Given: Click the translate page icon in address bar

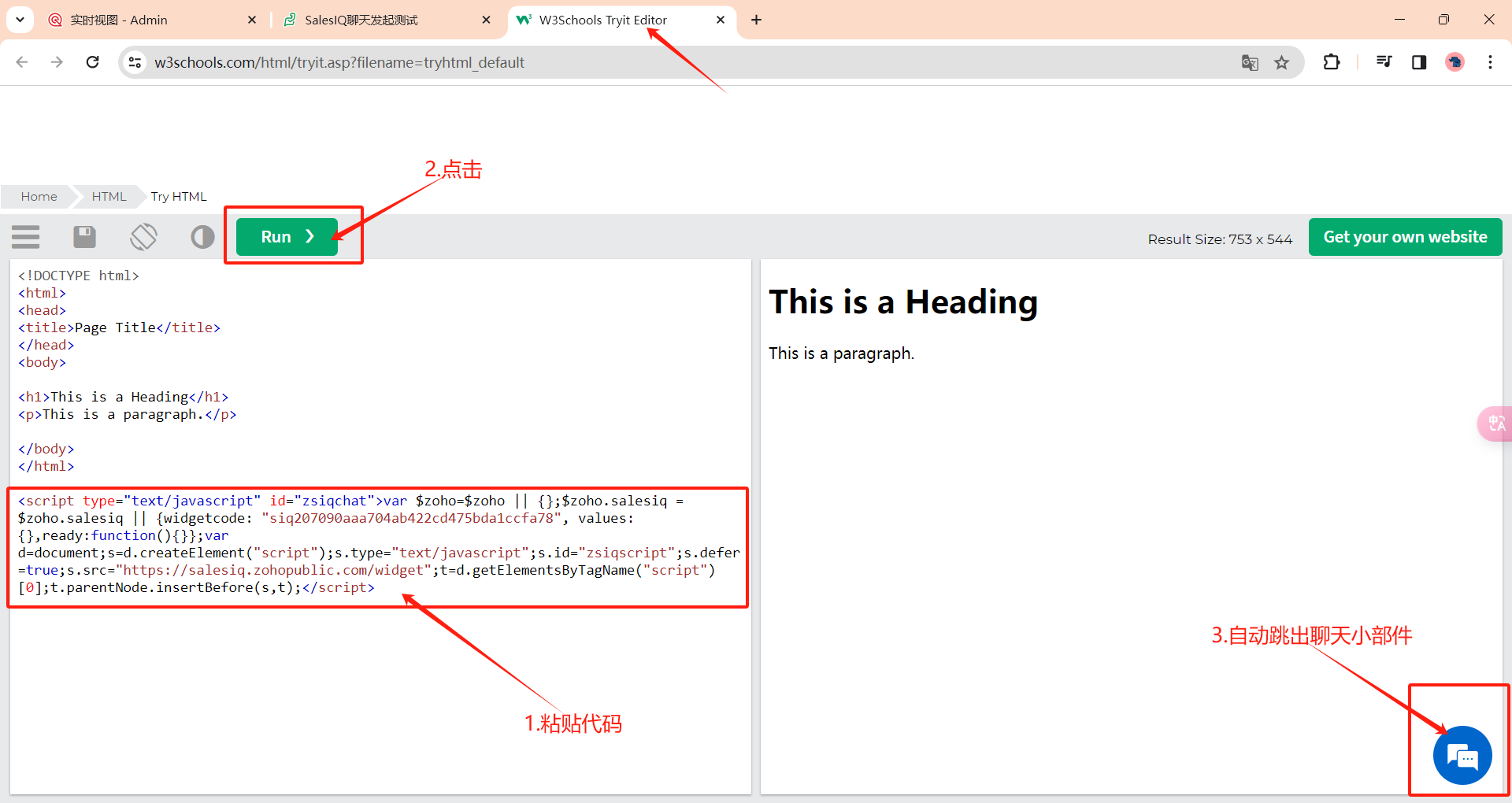Looking at the screenshot, I should coord(1250,62).
